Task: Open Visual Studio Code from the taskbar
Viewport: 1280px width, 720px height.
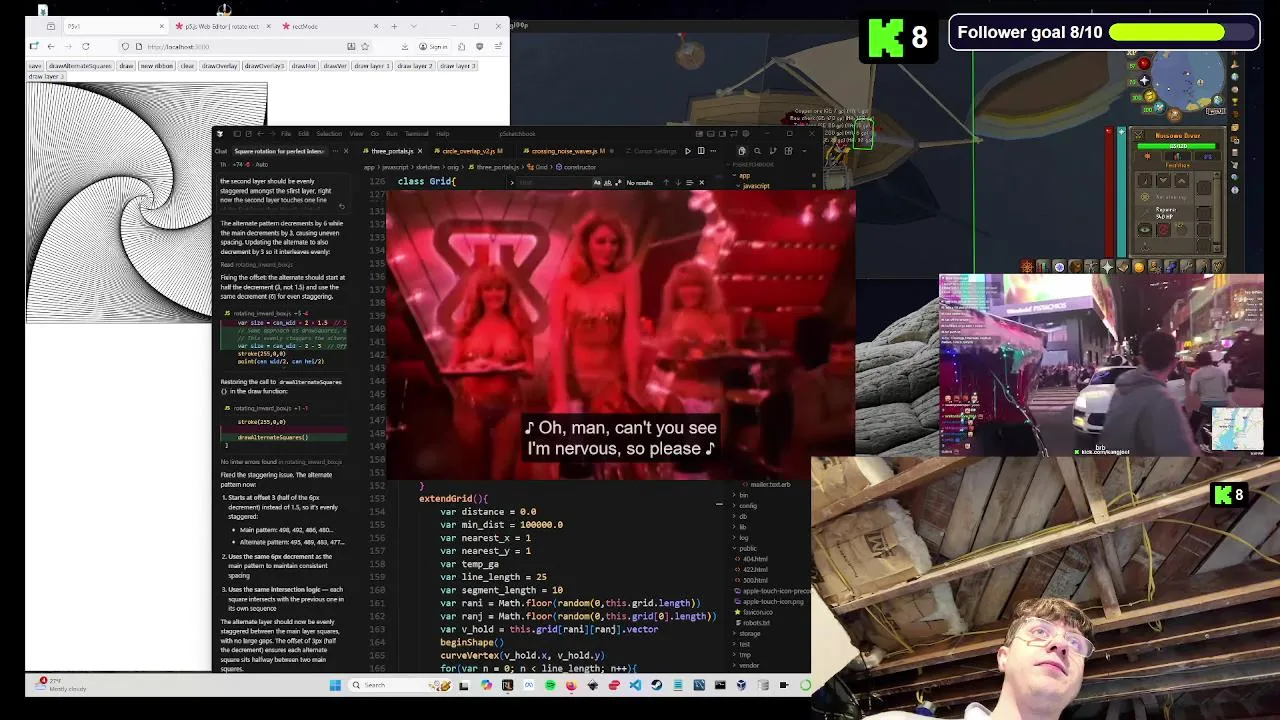Action: pyautogui.click(x=635, y=685)
